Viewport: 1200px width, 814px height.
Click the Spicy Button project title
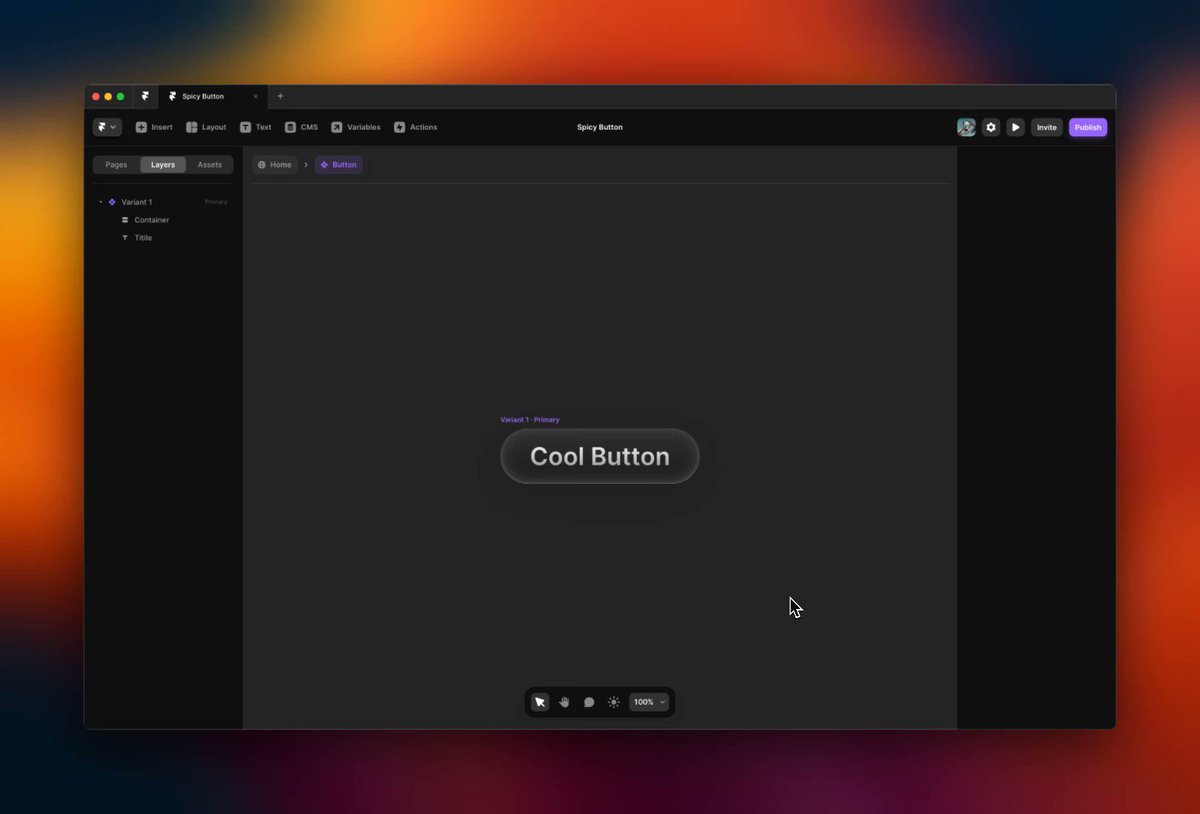[600, 127]
